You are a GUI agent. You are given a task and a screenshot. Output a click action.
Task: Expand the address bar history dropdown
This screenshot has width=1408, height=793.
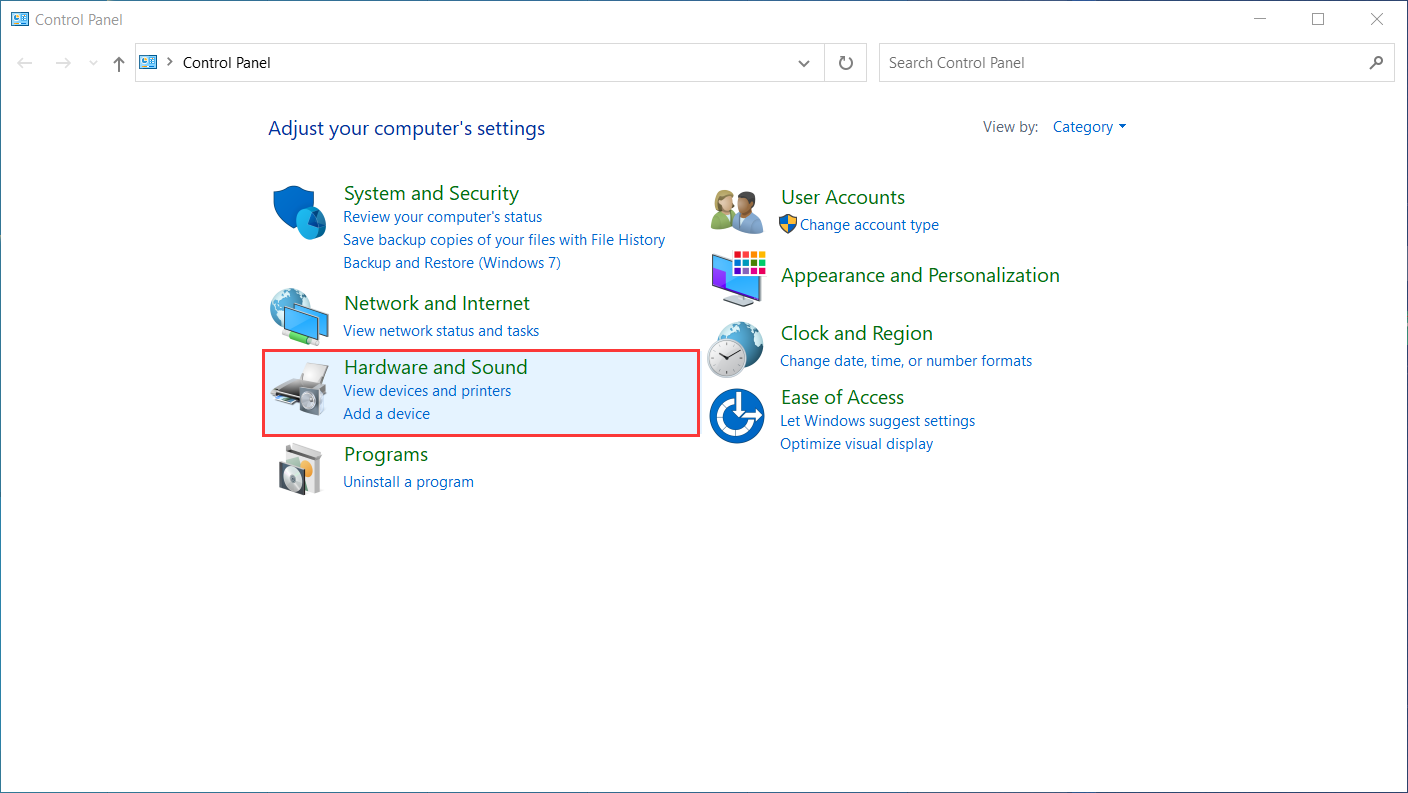[x=804, y=63]
